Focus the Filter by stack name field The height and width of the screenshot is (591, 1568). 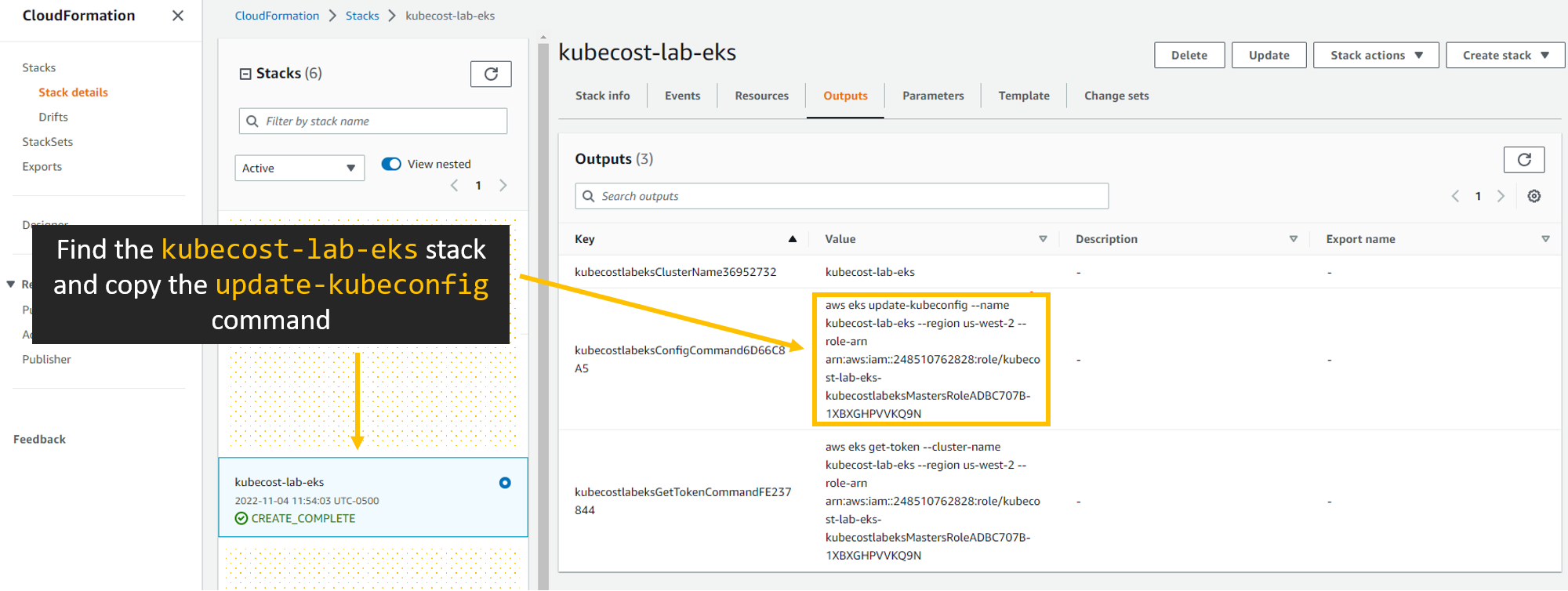click(x=373, y=121)
